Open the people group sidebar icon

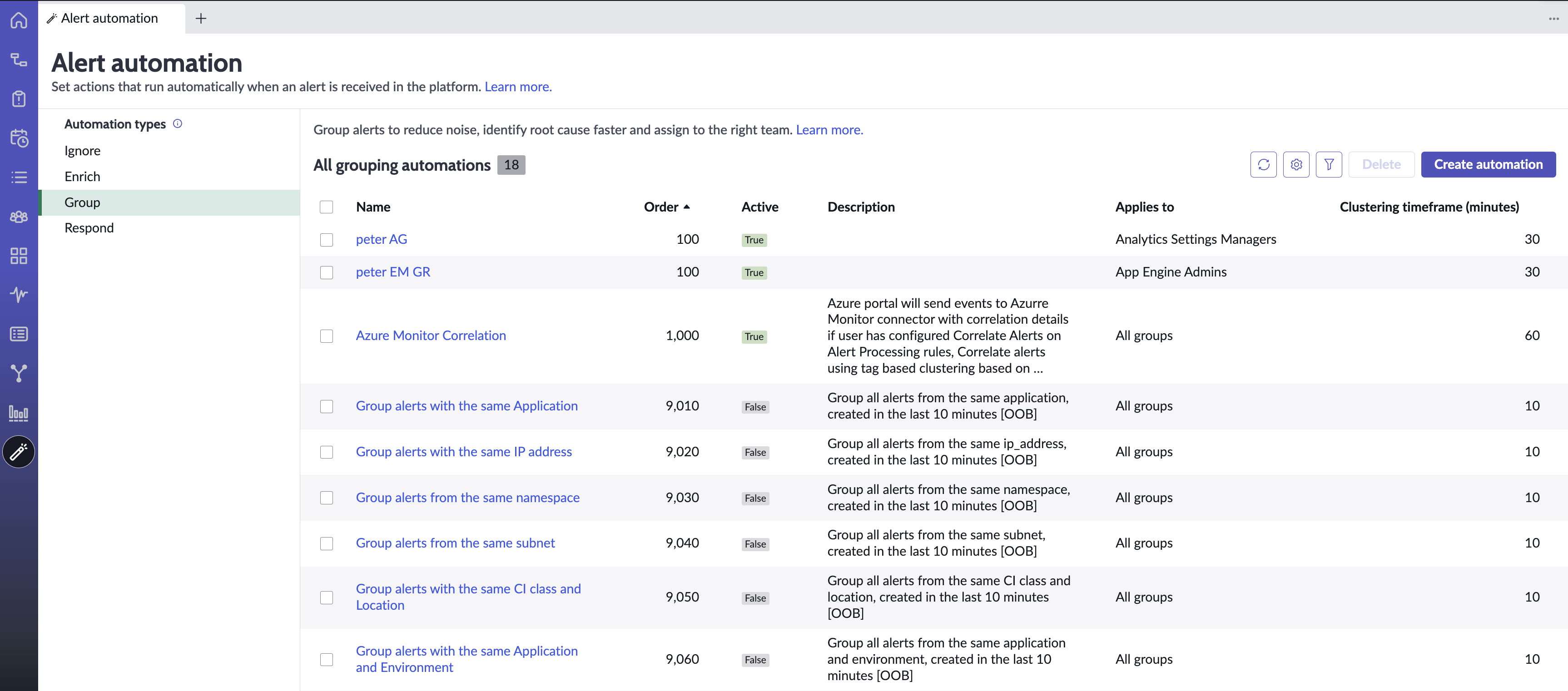[x=19, y=217]
